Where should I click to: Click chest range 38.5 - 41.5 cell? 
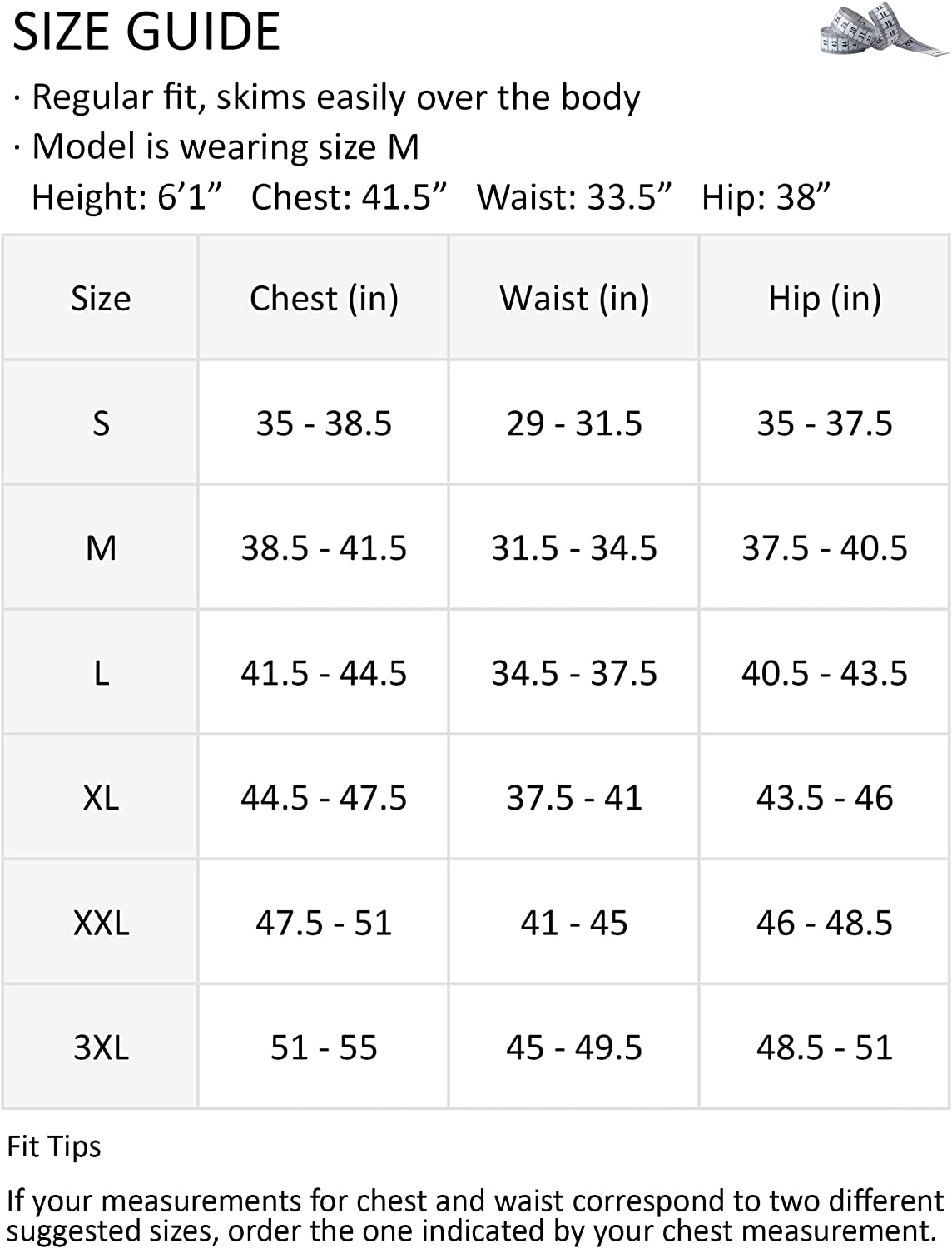point(324,547)
